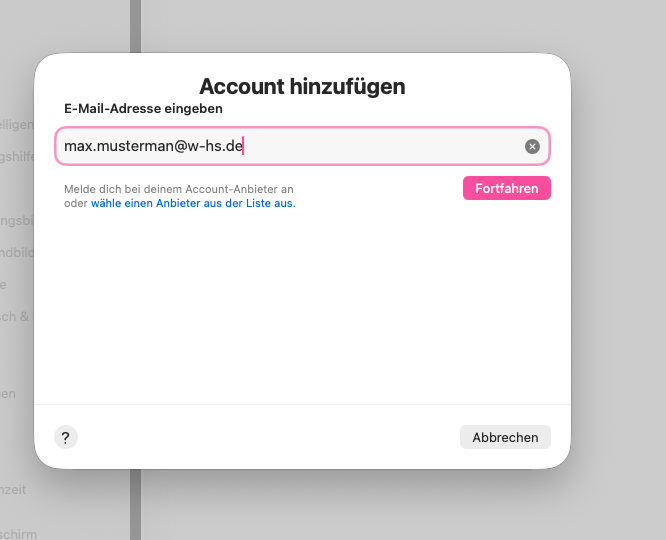The image size is (666, 540).
Task: Click the 'Account hinzufügen' dialog title
Action: (x=302, y=86)
